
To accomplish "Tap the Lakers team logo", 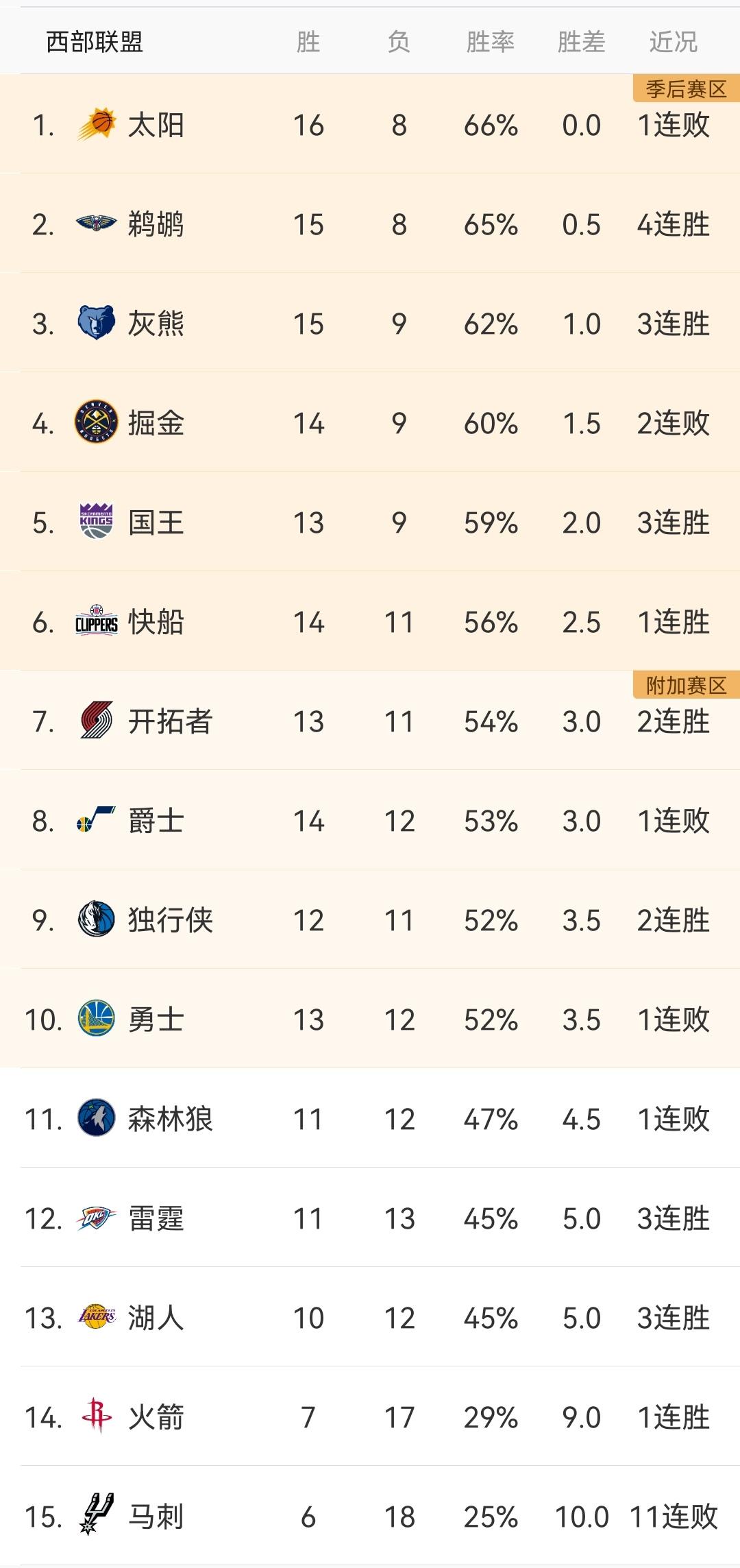I will tap(97, 1317).
